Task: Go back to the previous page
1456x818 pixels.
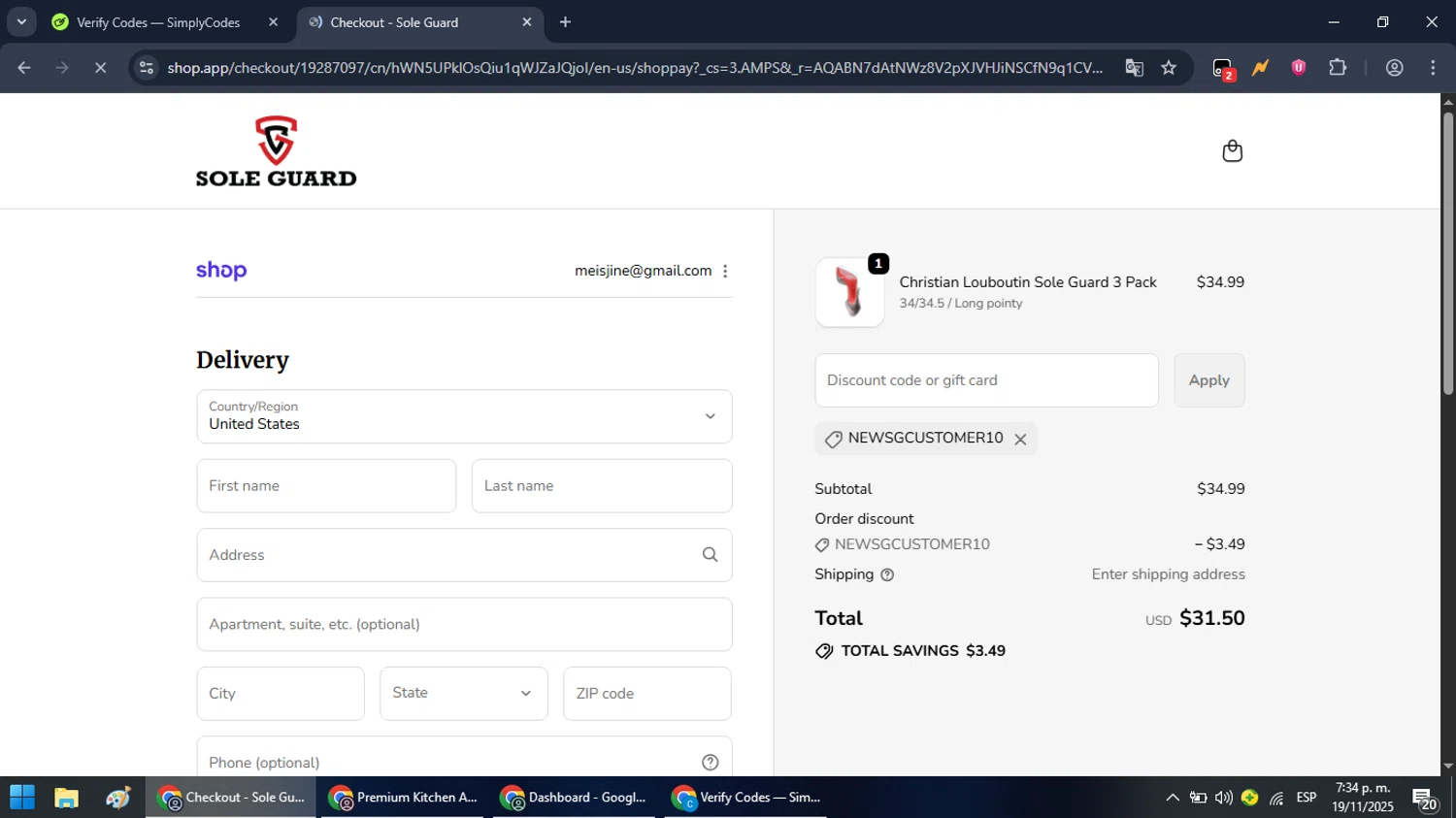Action: click(x=24, y=67)
